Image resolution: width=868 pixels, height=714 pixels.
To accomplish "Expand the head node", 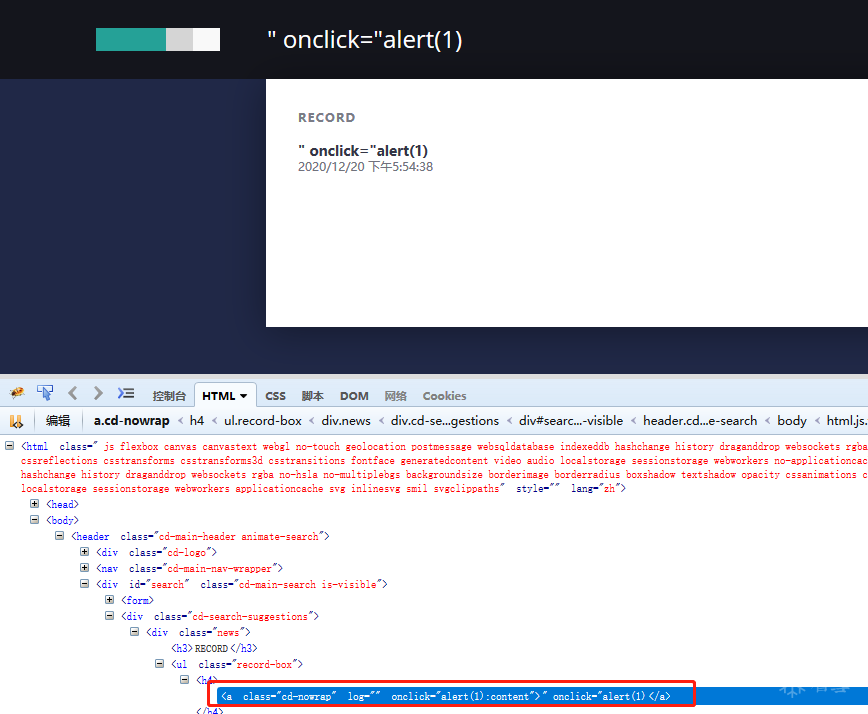I will 34,504.
